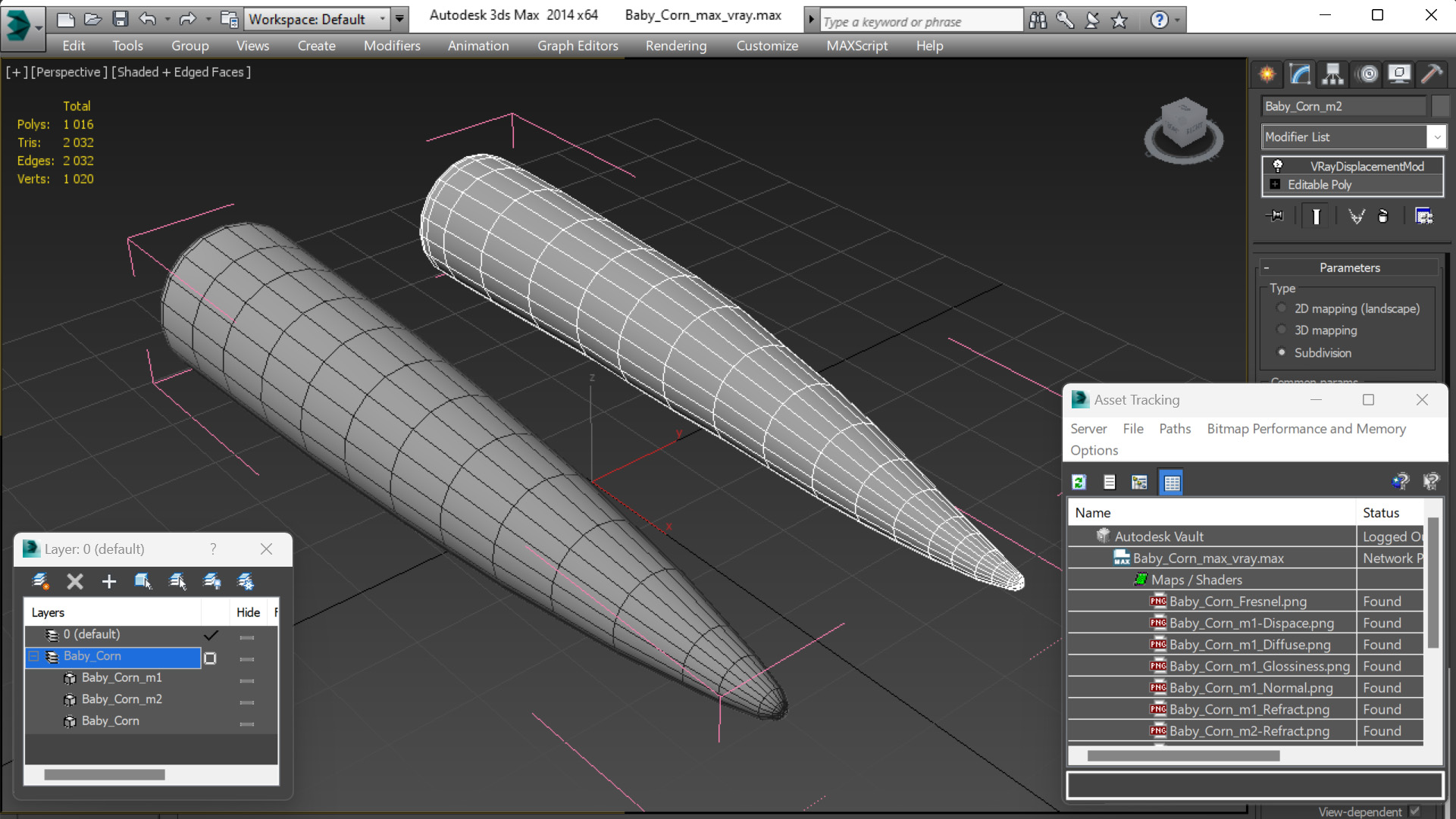
Task: Click the list-page icon next to Refresh in Asset Tracking
Action: (x=1110, y=482)
